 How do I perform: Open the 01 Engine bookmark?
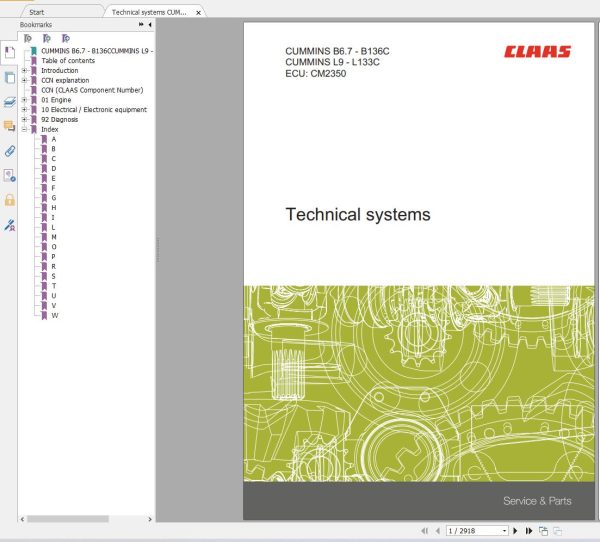(x=56, y=100)
